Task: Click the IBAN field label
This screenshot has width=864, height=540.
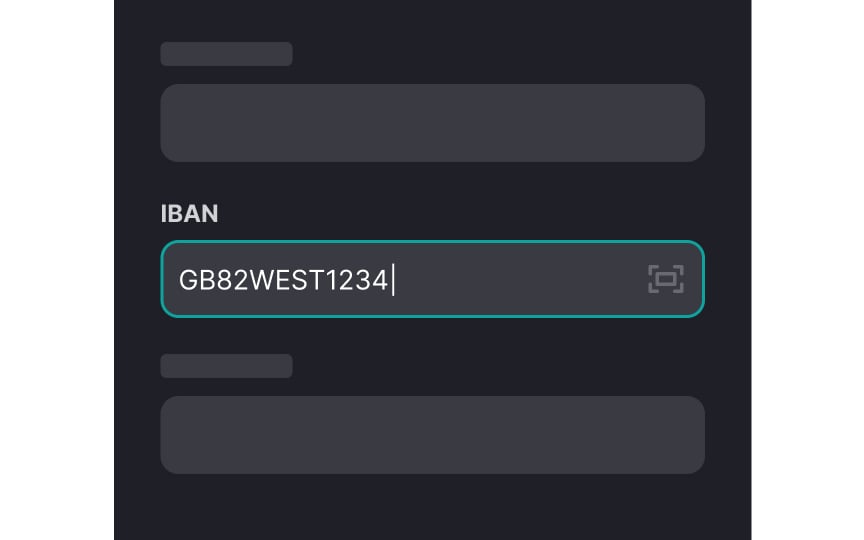Action: 189,214
